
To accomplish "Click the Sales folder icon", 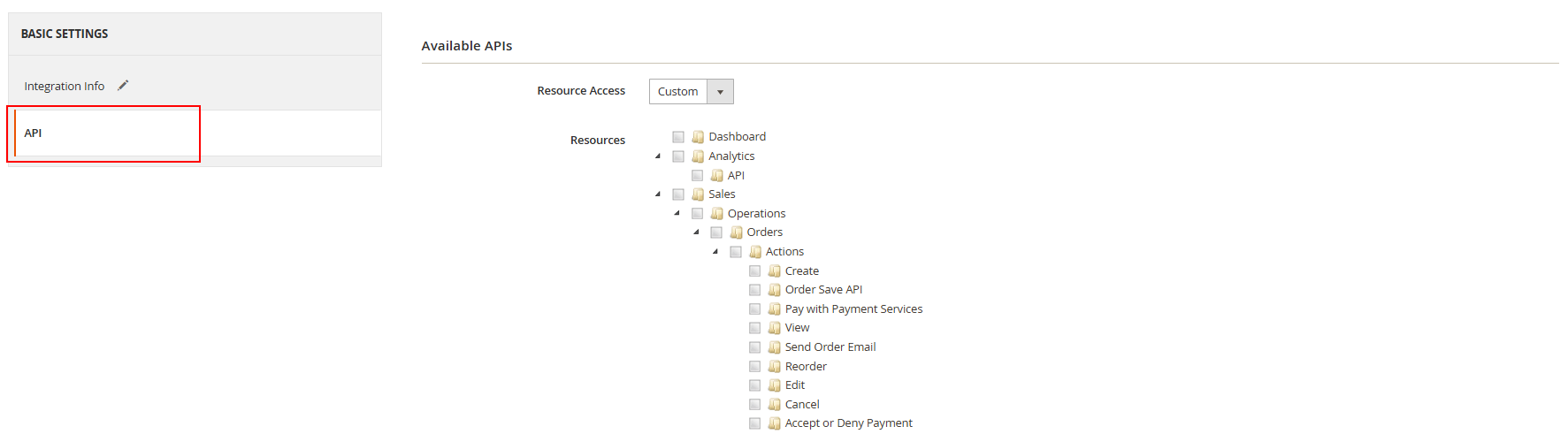I will tap(698, 194).
